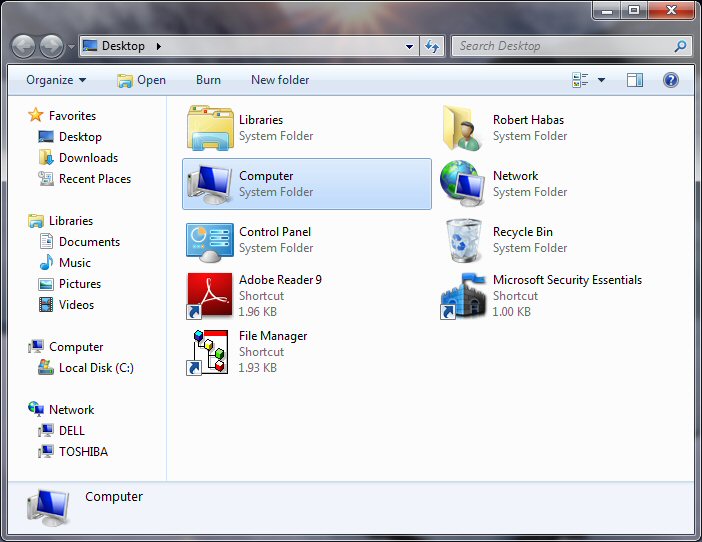Screen dimensions: 702x542
Task: Select Local Disk (C:) in navigation pane
Action: (x=95, y=368)
